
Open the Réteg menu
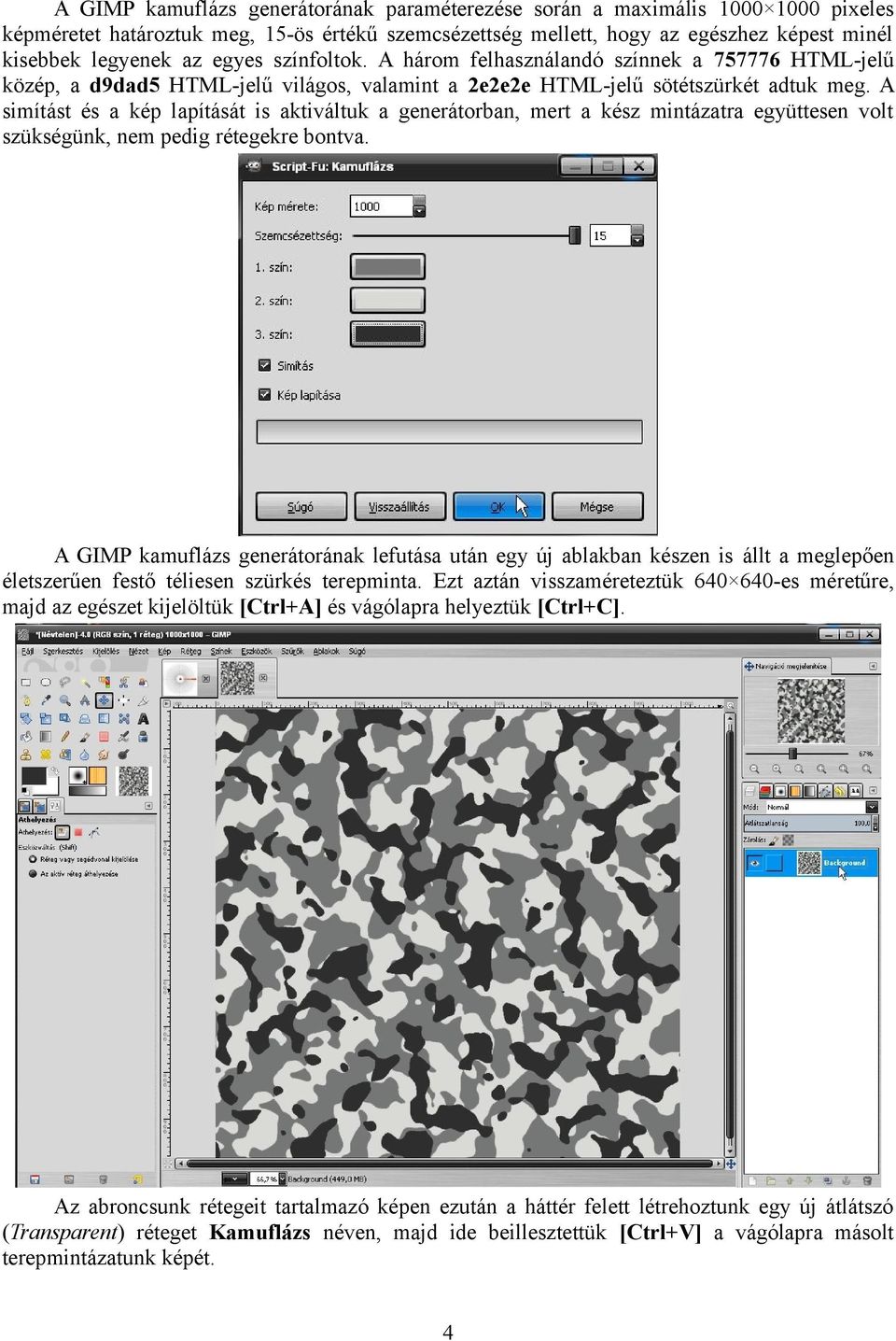click(190, 651)
